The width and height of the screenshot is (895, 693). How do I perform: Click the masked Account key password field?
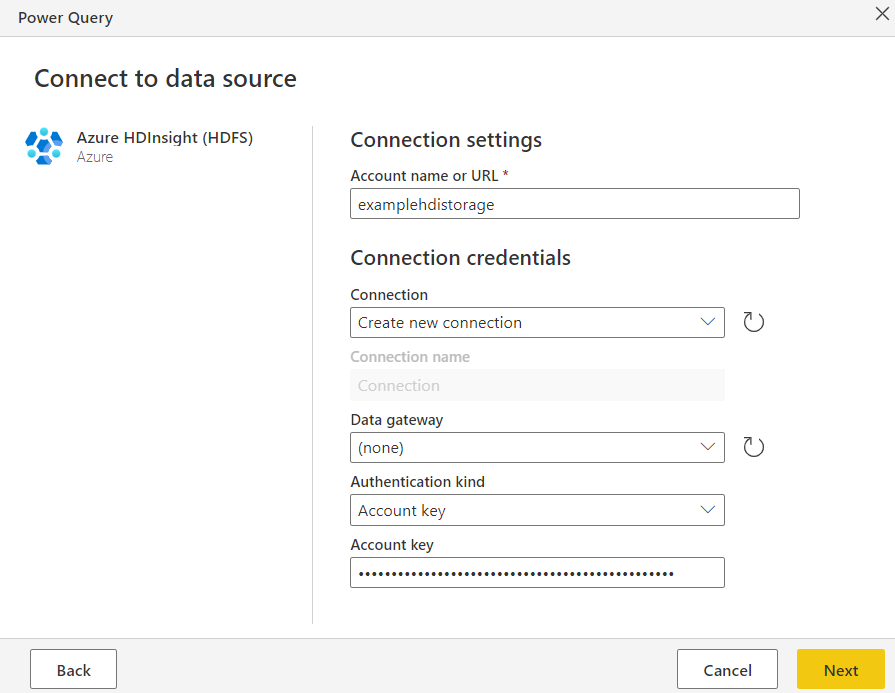537,573
